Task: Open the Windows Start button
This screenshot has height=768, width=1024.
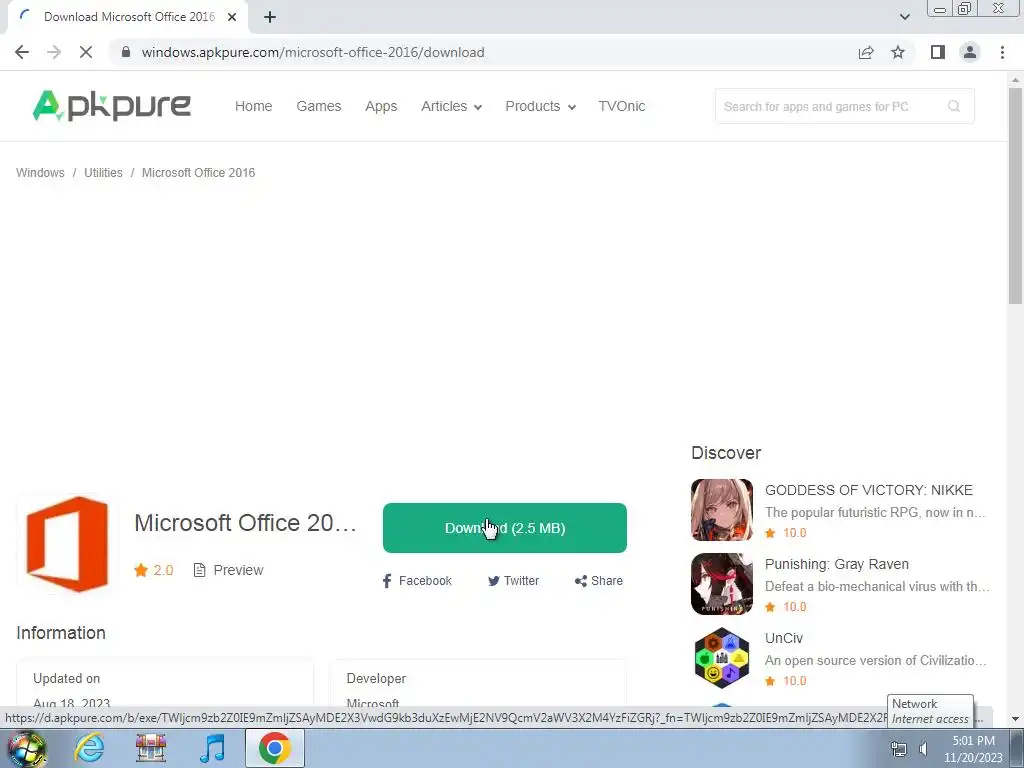Action: point(26,748)
